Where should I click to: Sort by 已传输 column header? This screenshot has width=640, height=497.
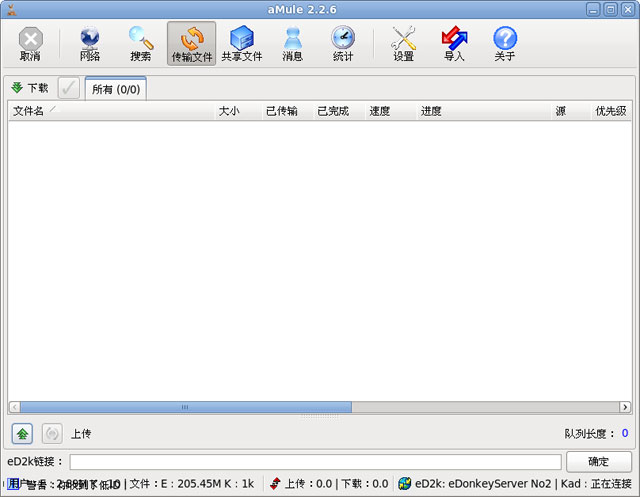288,111
